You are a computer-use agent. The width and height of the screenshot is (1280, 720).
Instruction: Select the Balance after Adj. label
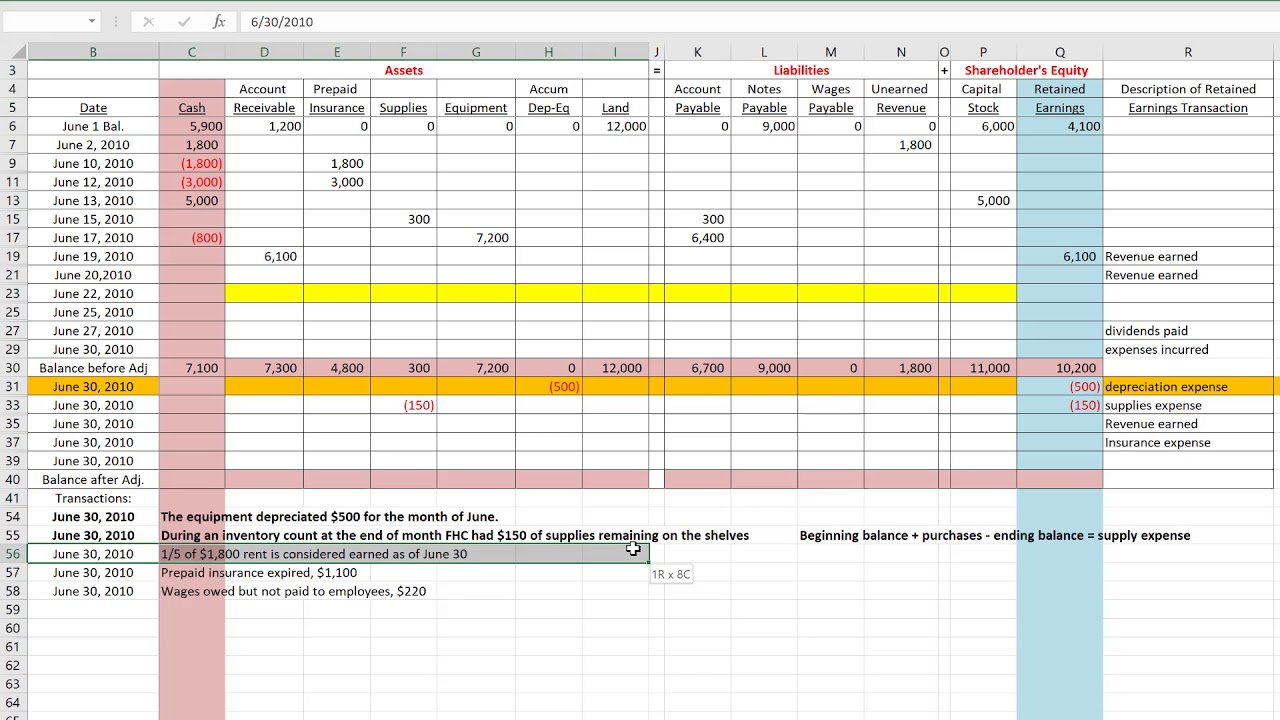pyautogui.click(x=93, y=480)
